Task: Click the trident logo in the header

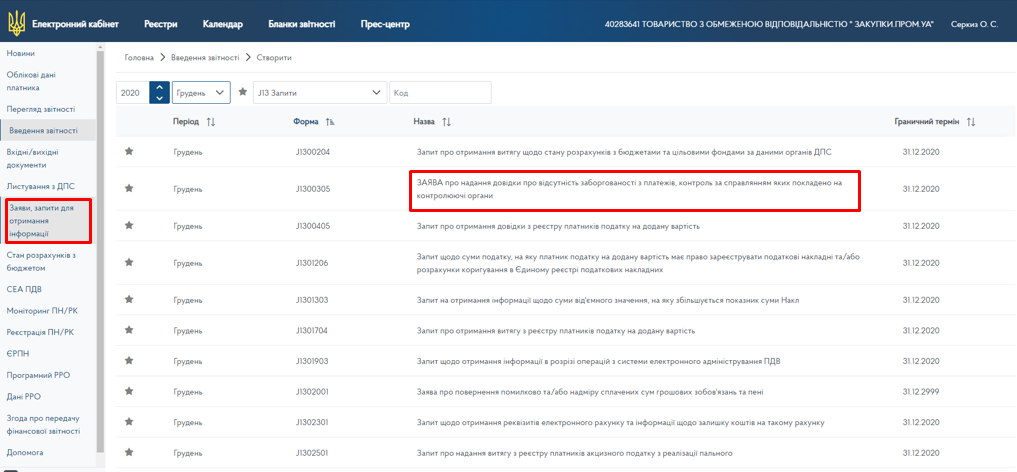Action: (15, 22)
